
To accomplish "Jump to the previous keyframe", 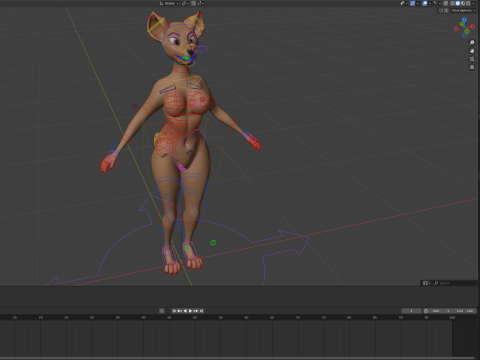I will (180, 311).
